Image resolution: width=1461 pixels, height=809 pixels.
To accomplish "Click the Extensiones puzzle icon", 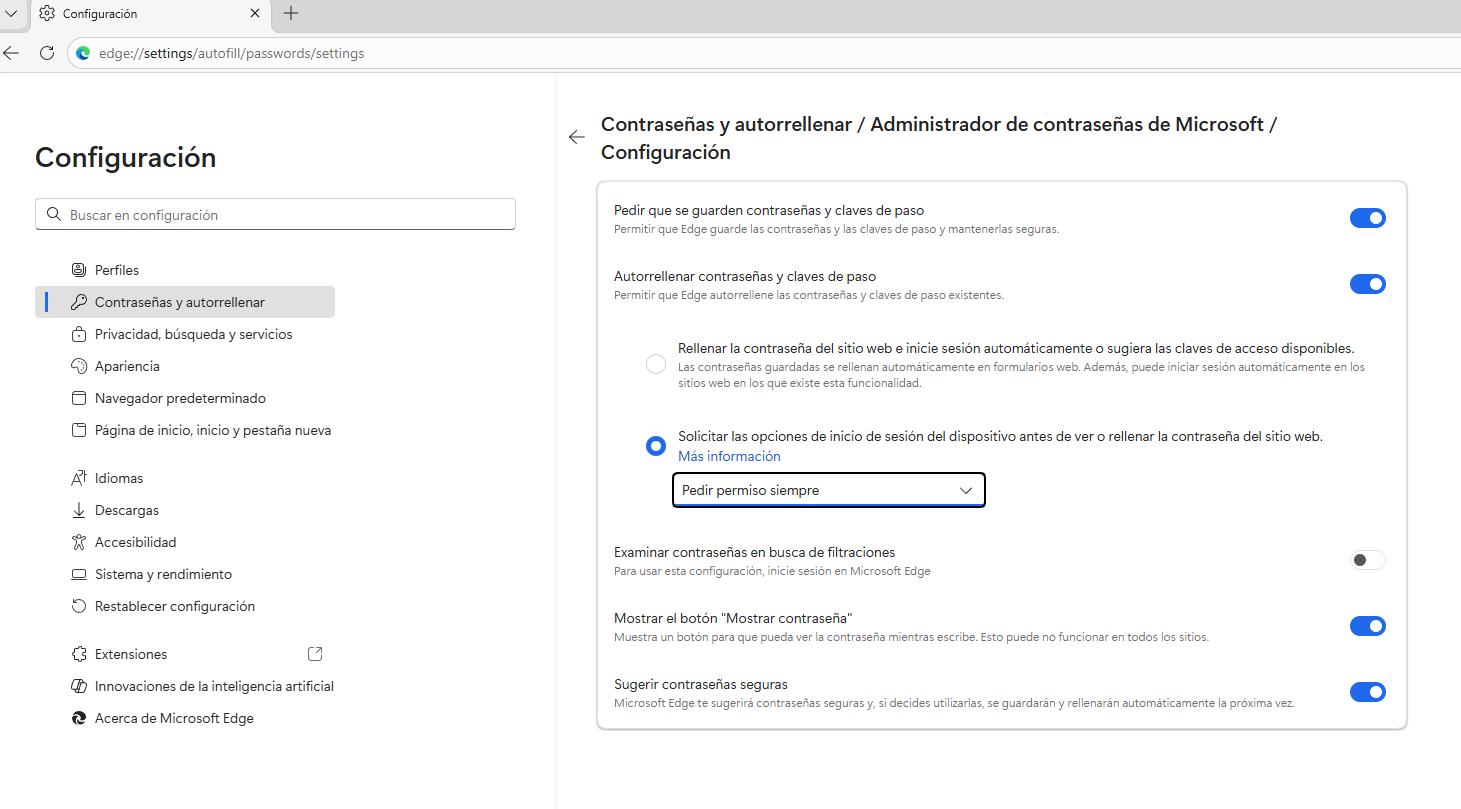I will [79, 654].
